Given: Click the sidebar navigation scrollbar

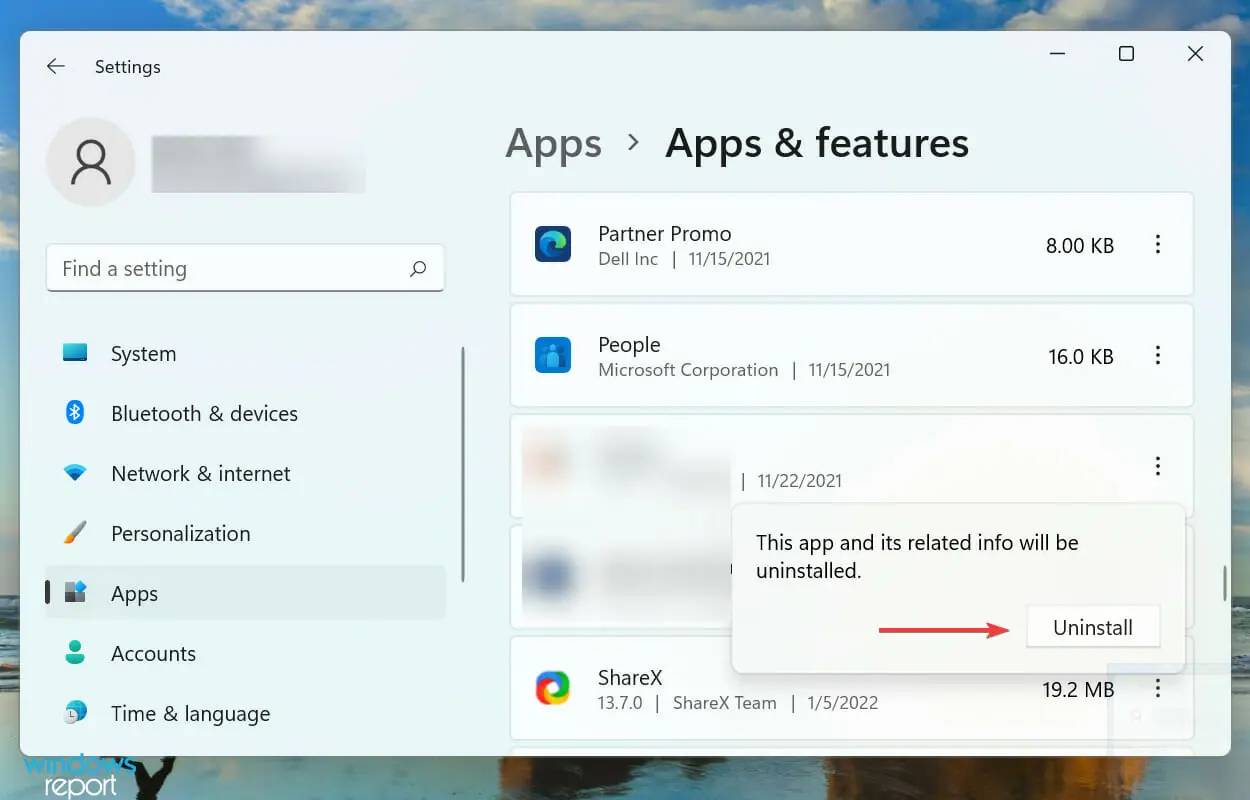Looking at the screenshot, I should pos(463,464).
